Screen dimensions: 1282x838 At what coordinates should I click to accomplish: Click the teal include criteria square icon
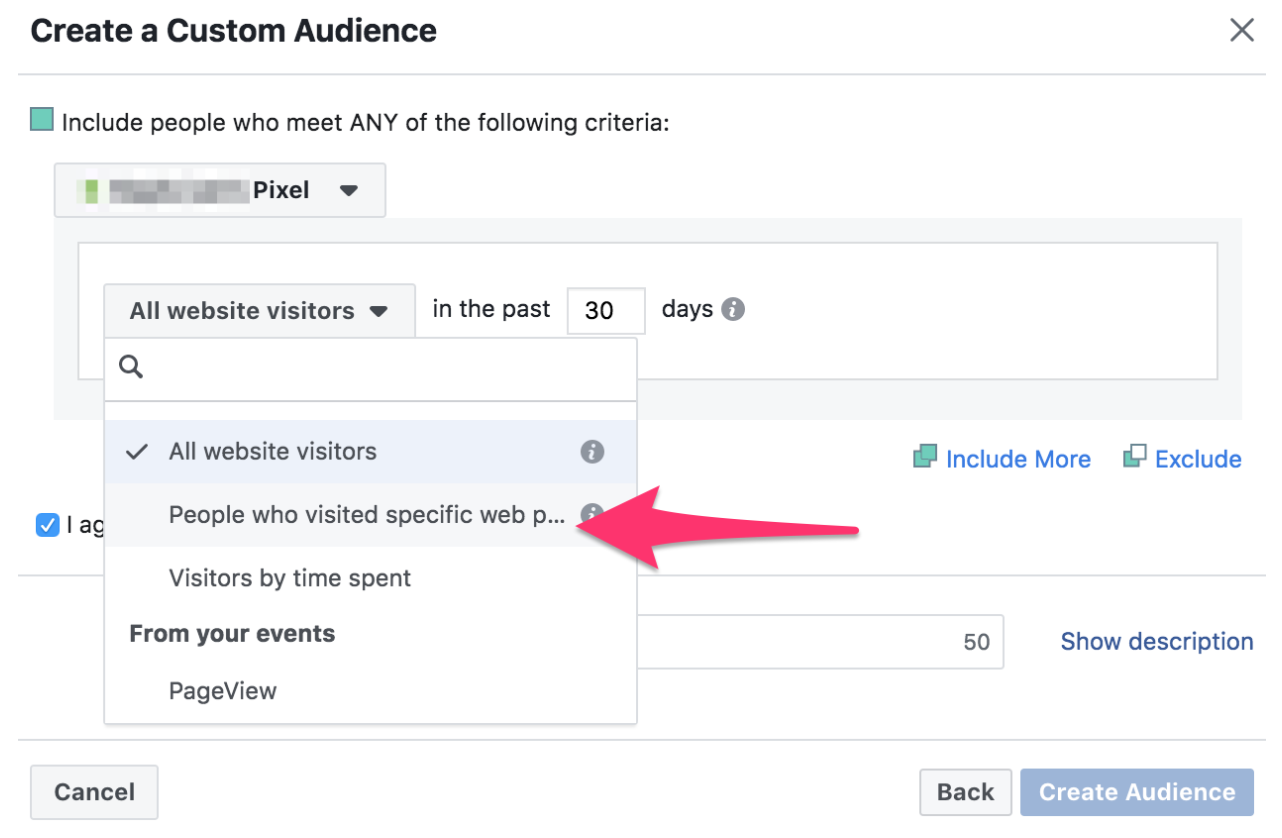(42, 122)
